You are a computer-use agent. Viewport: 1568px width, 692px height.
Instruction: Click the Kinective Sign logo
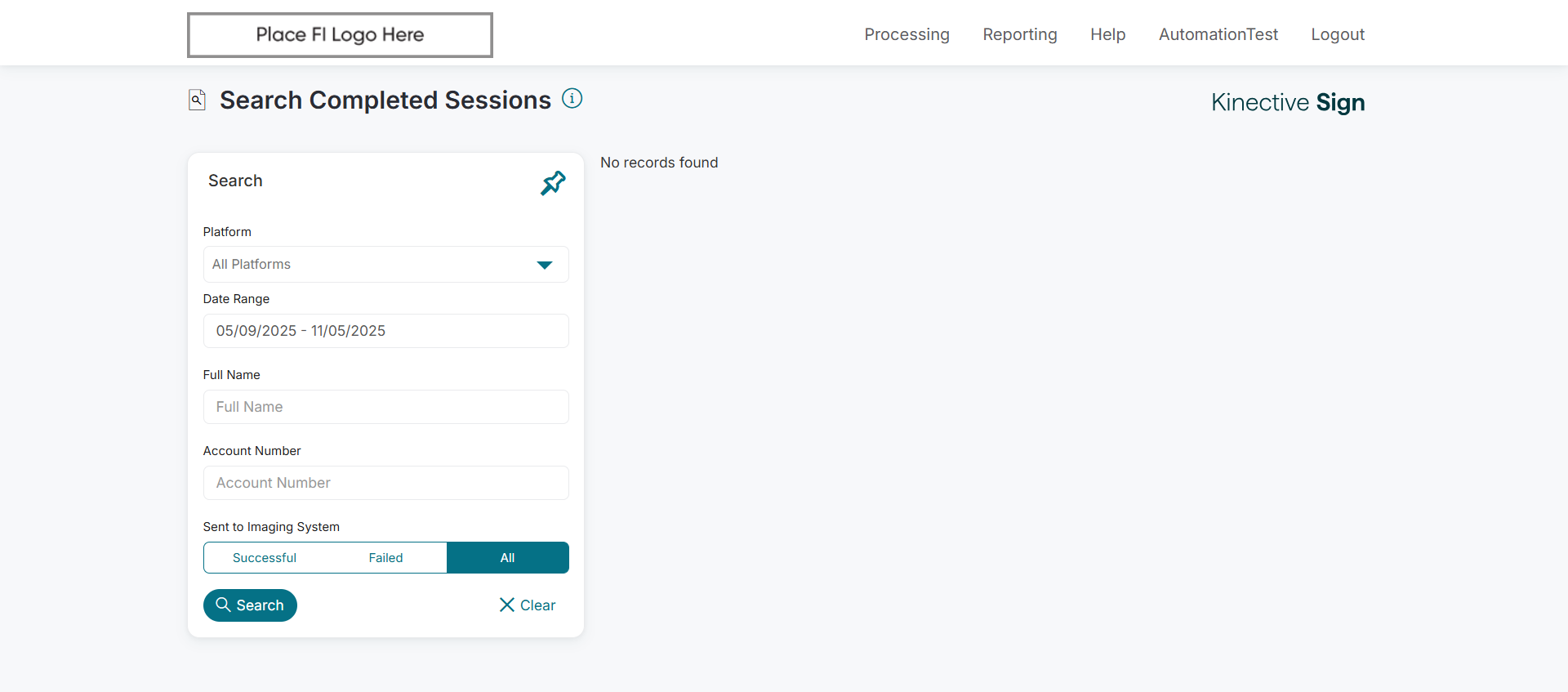1287,102
